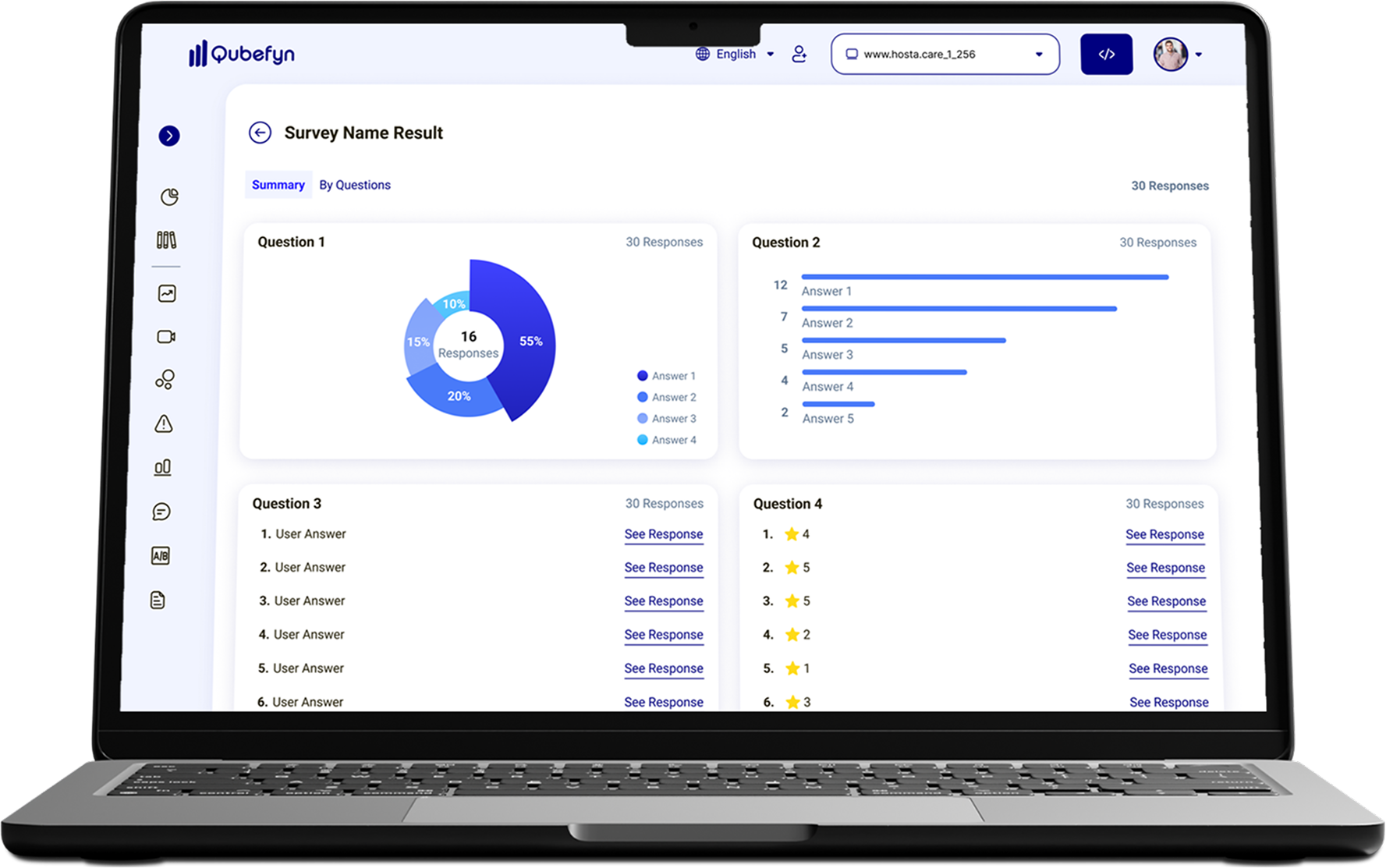Click the Question 3 heading
The height and width of the screenshot is (868, 1386).
(x=287, y=504)
